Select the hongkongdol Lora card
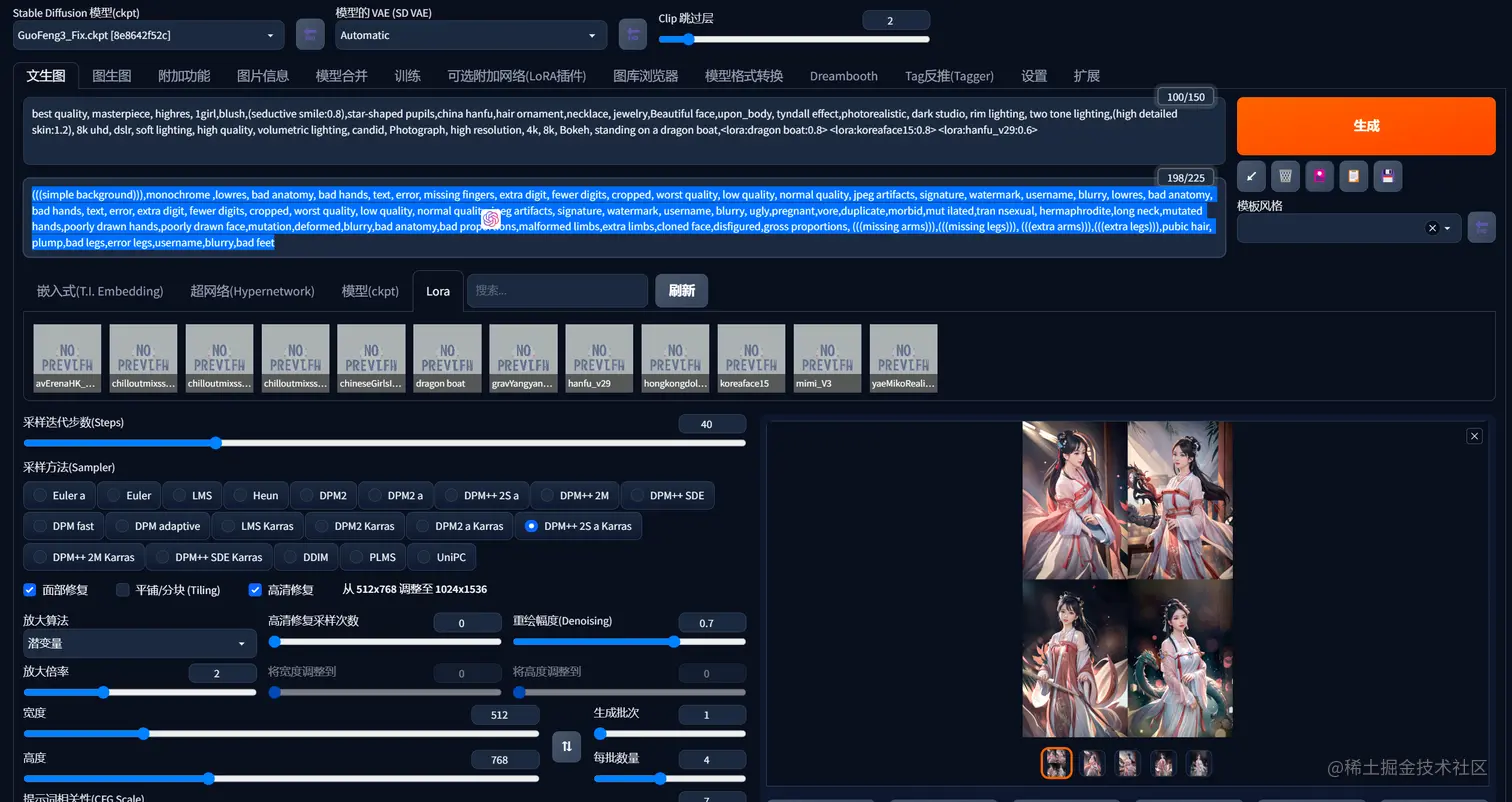Viewport: 1512px width, 802px height. 675,358
